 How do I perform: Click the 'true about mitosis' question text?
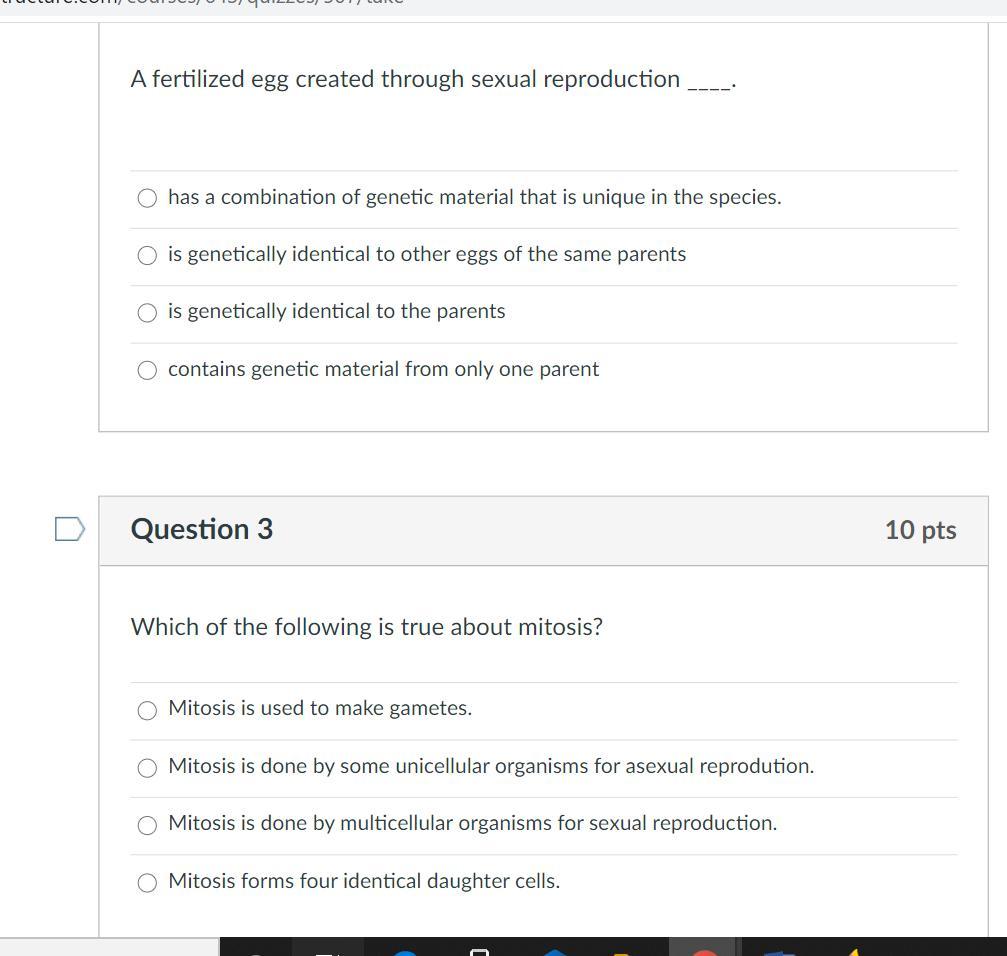coord(367,627)
